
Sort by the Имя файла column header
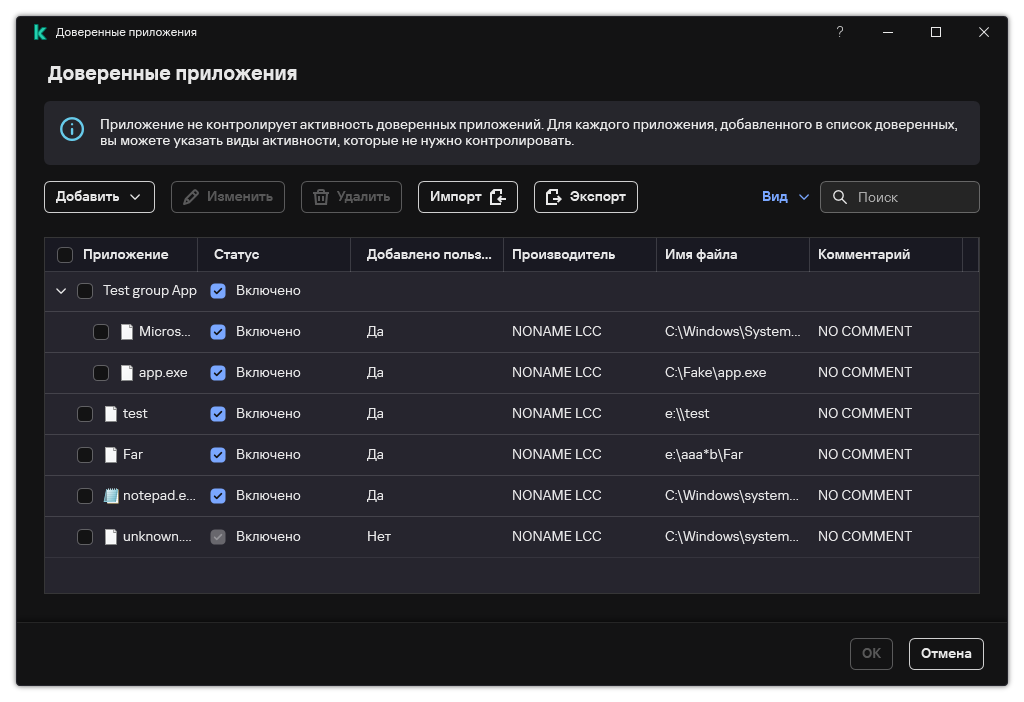[x=701, y=255]
